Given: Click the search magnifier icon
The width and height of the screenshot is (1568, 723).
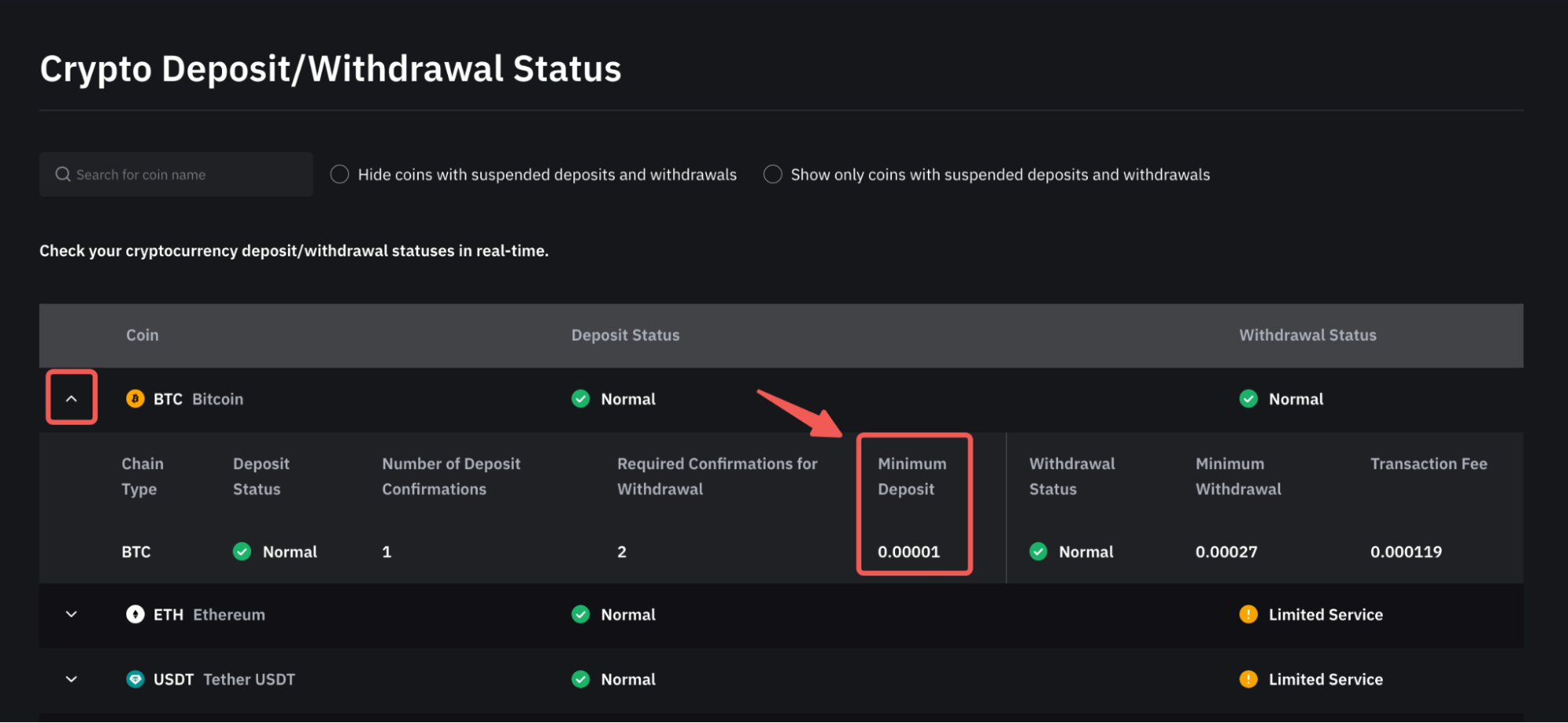Looking at the screenshot, I should click(x=63, y=174).
